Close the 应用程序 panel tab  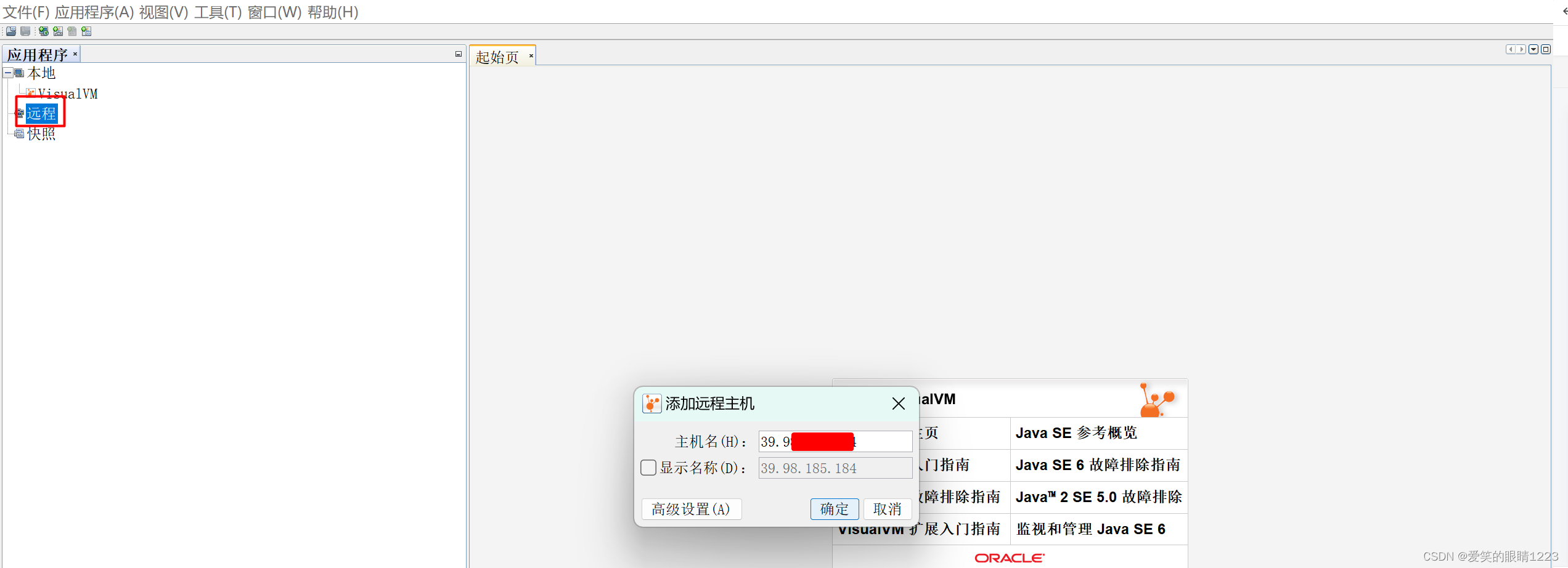(x=75, y=54)
